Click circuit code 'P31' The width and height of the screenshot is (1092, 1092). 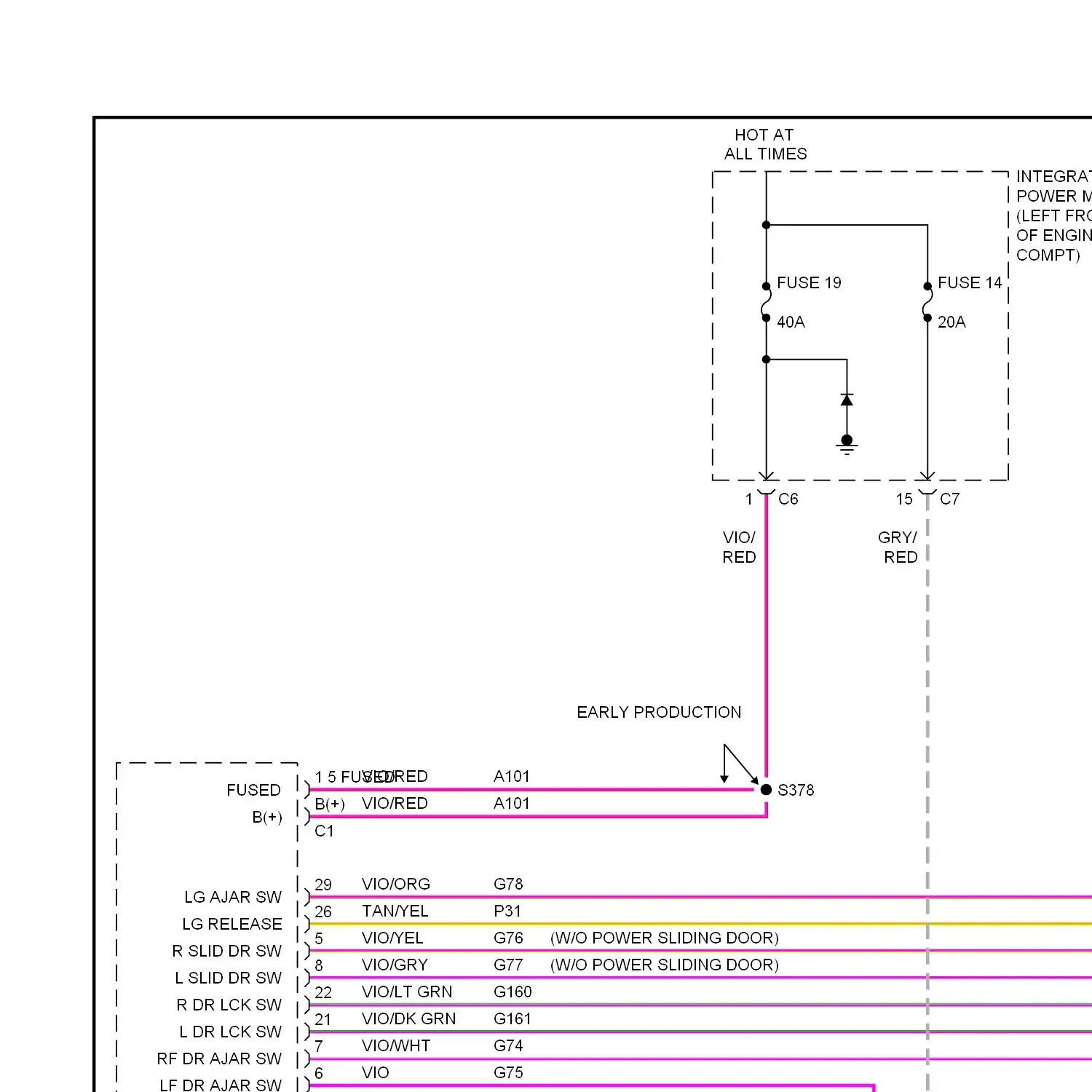point(507,911)
